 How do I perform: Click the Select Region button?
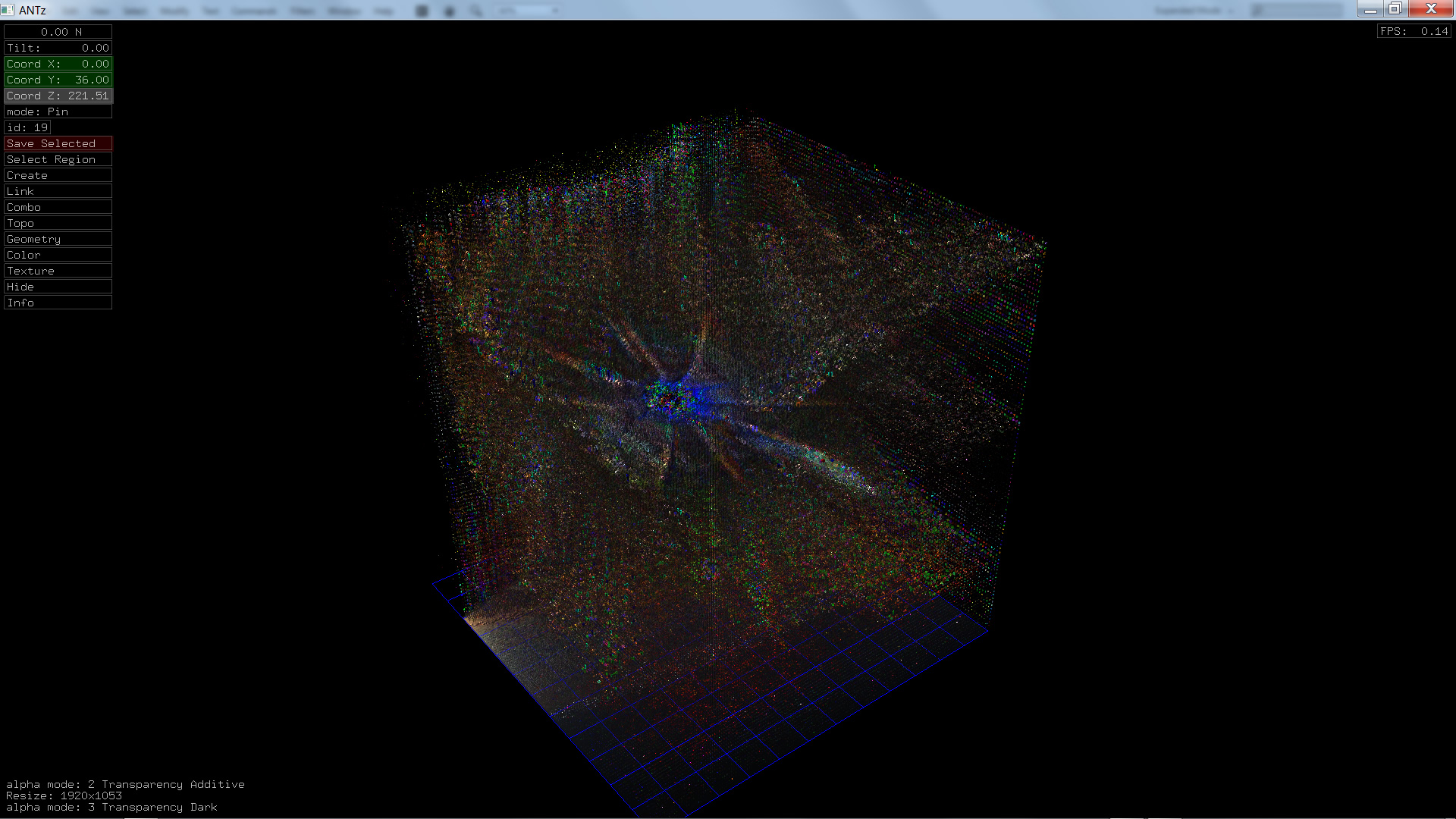pos(58,159)
